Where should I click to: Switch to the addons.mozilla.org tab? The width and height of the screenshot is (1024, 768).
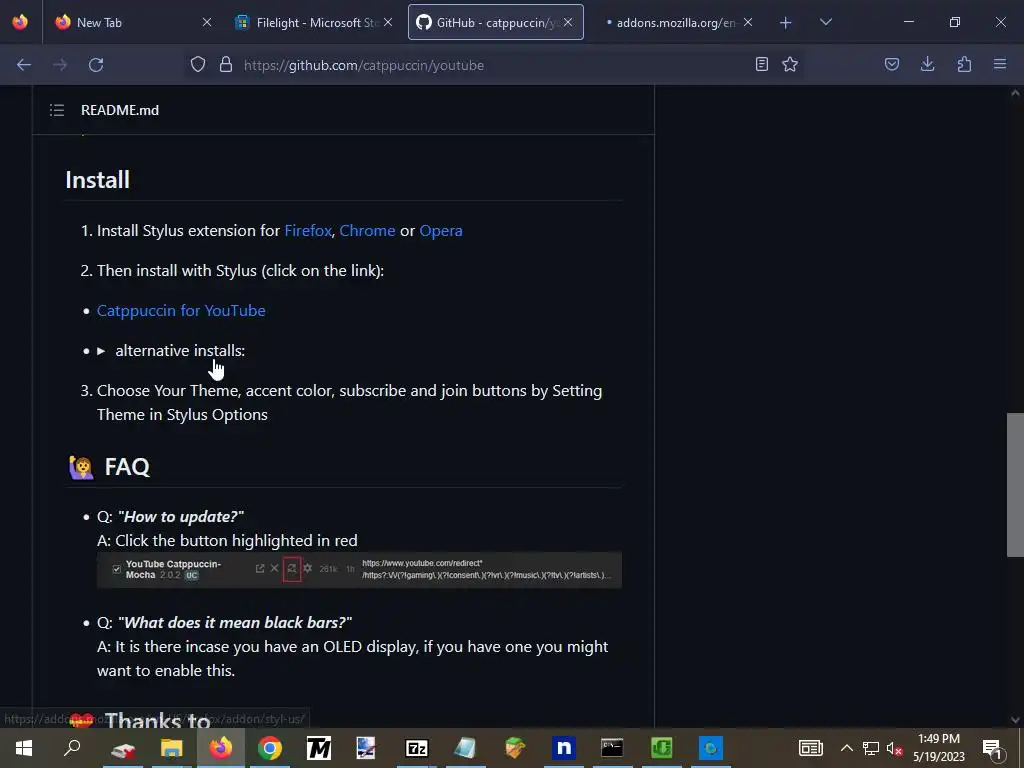pos(676,23)
